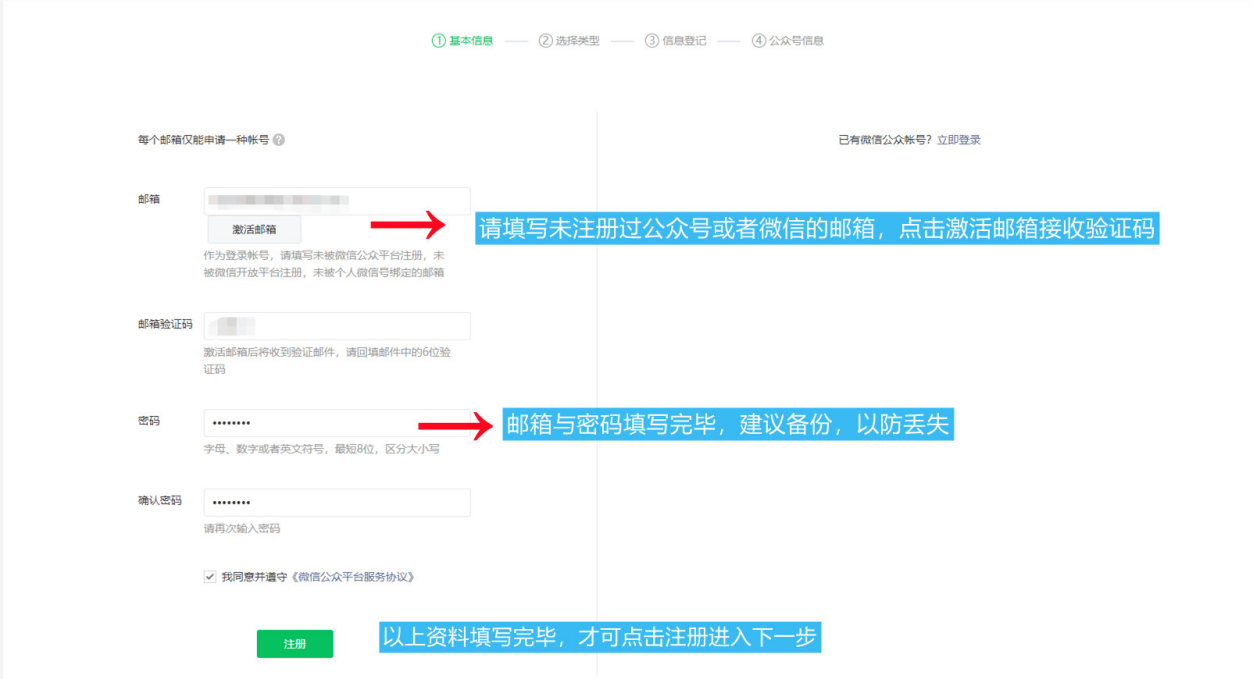The height and width of the screenshot is (679, 1253).
Task: Click the red arrow beside the password field
Action: (456, 427)
